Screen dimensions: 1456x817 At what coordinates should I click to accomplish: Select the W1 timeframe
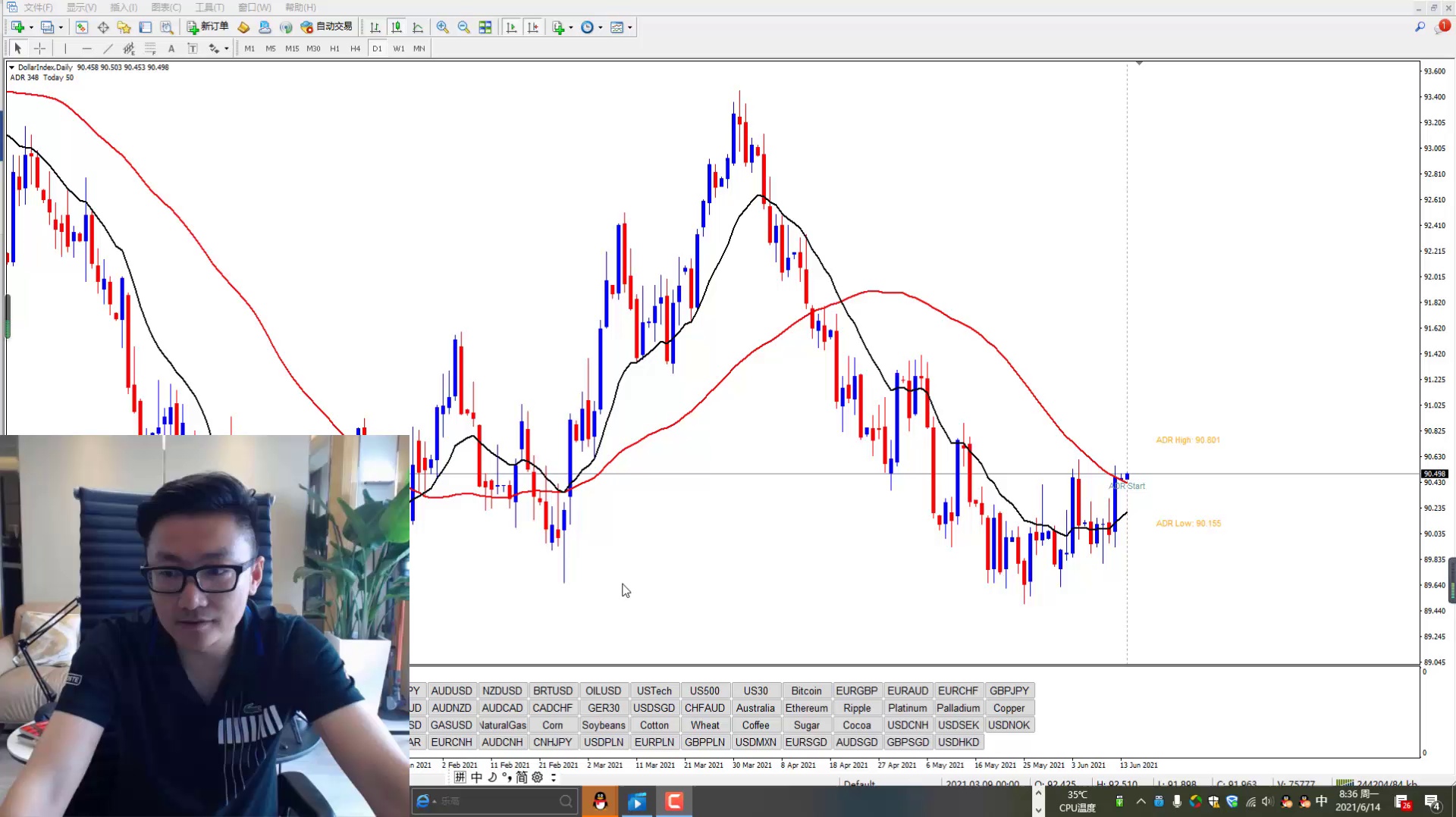coord(399,49)
